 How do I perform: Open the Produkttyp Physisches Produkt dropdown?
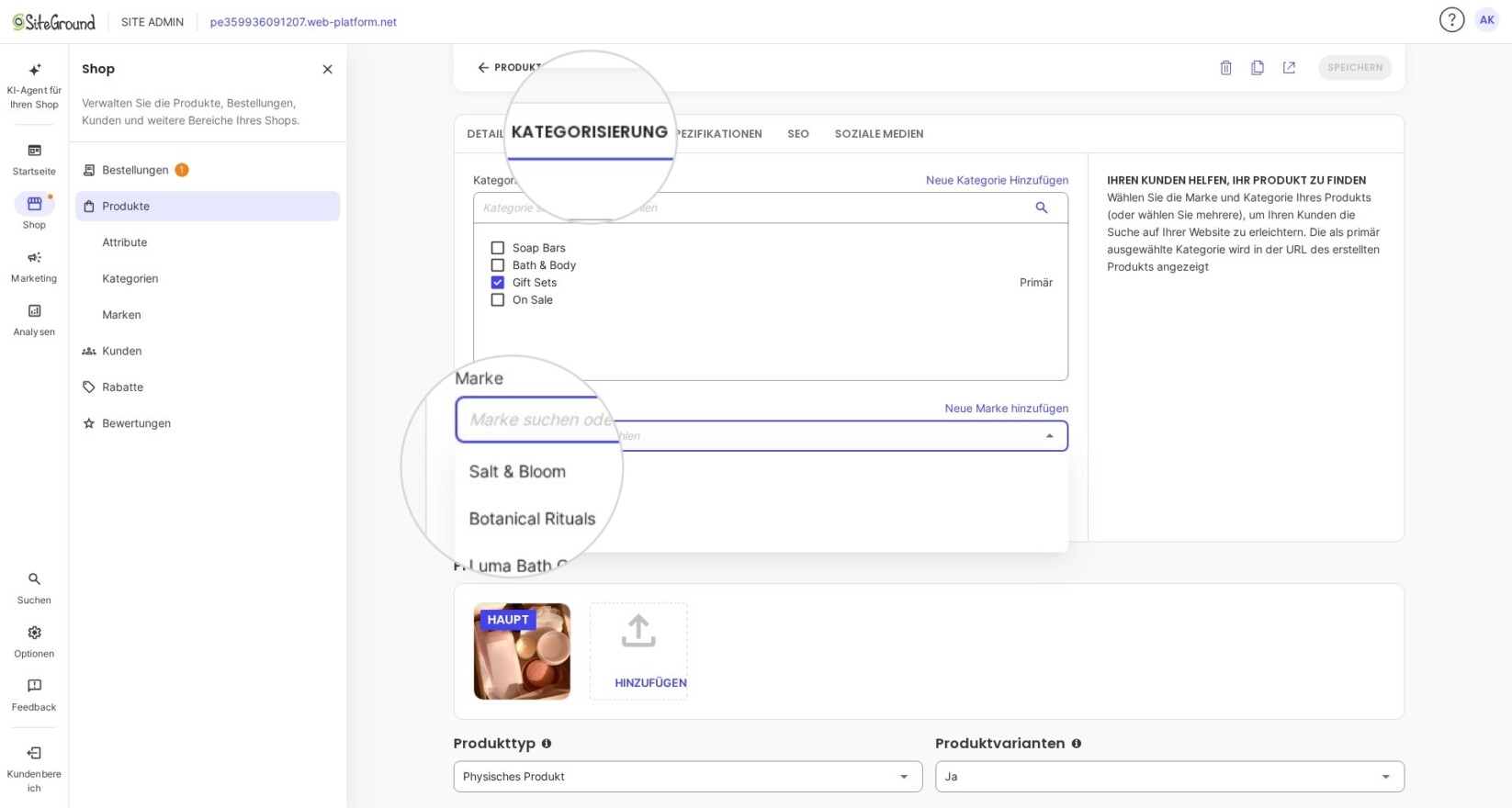coord(687,777)
